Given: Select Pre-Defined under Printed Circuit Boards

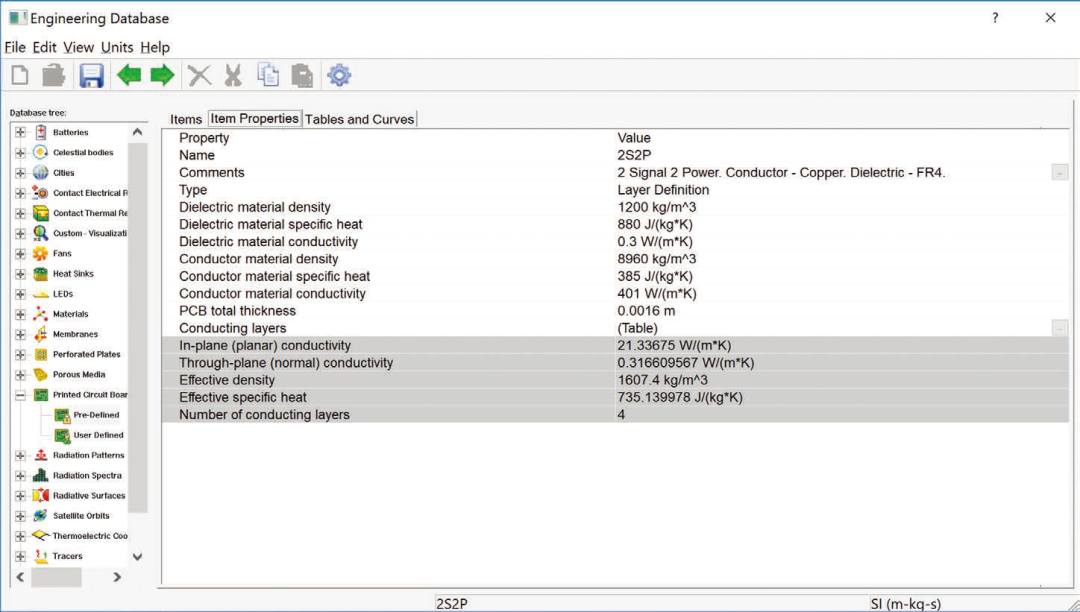Looking at the screenshot, I should (96, 415).
